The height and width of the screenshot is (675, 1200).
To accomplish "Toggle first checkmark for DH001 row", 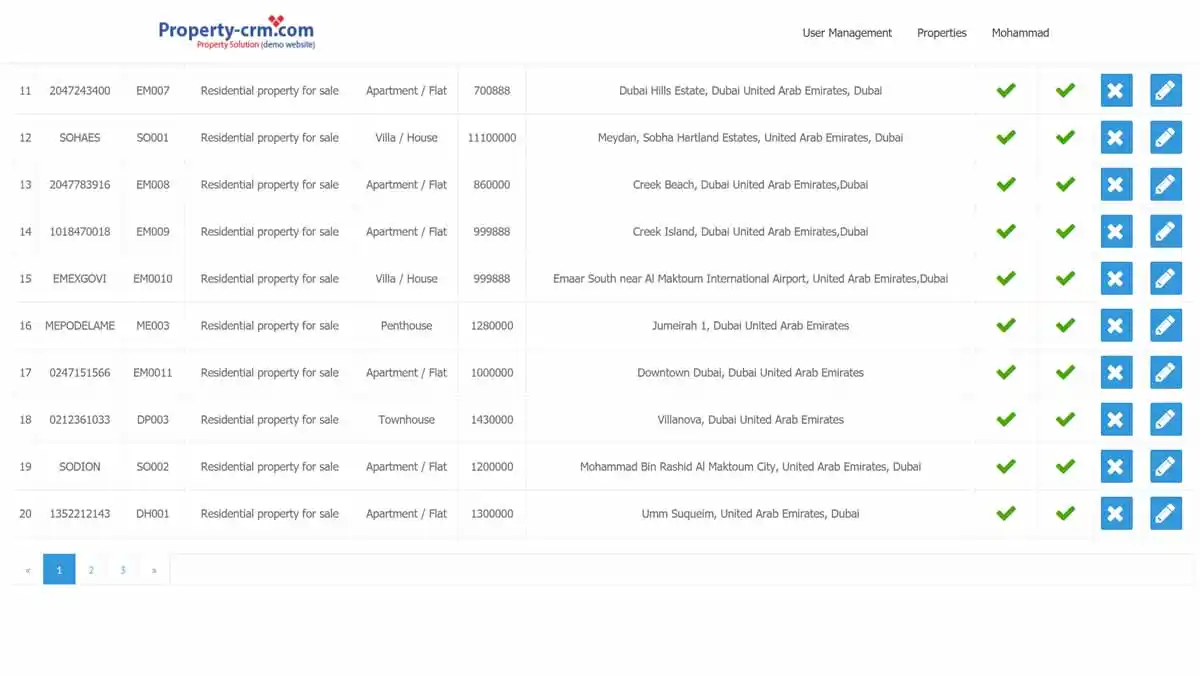I will click(1006, 514).
